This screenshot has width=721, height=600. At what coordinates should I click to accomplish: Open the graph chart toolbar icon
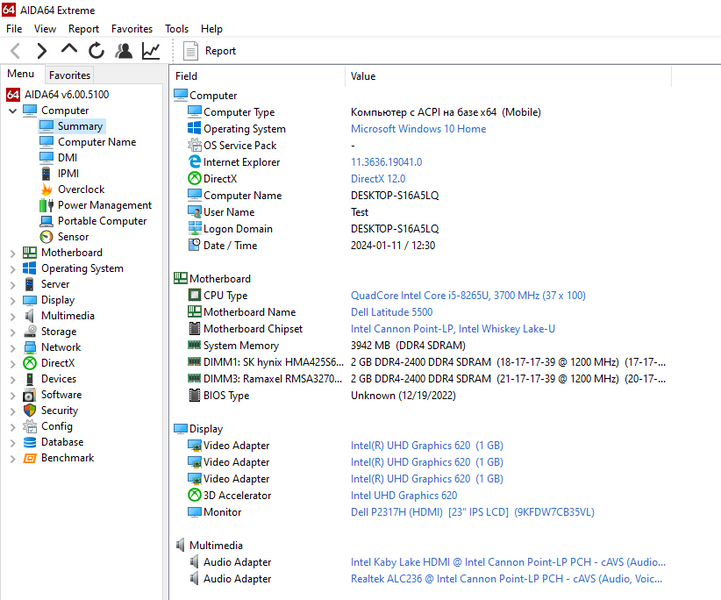click(x=151, y=51)
